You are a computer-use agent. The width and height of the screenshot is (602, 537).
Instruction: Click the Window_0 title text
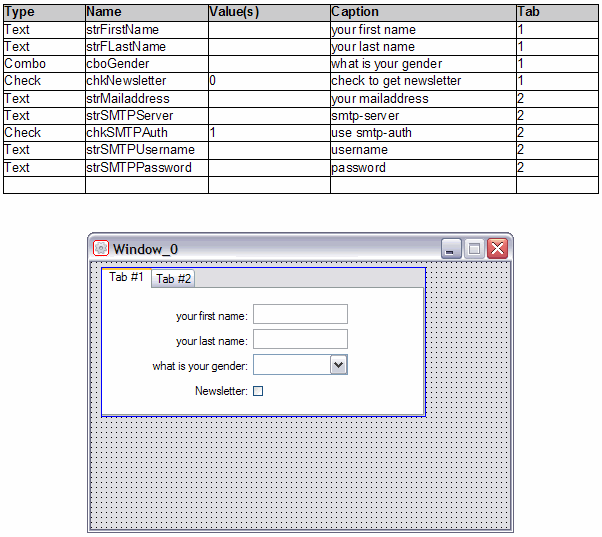(146, 249)
